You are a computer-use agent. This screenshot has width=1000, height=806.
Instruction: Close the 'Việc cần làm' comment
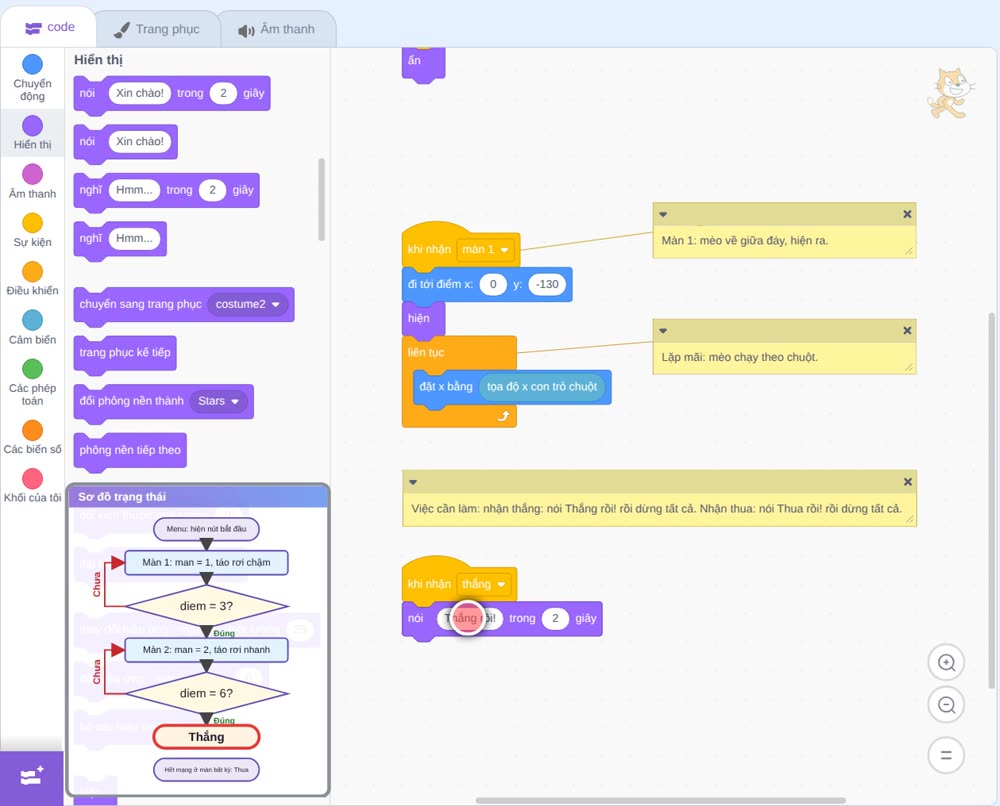point(908,482)
